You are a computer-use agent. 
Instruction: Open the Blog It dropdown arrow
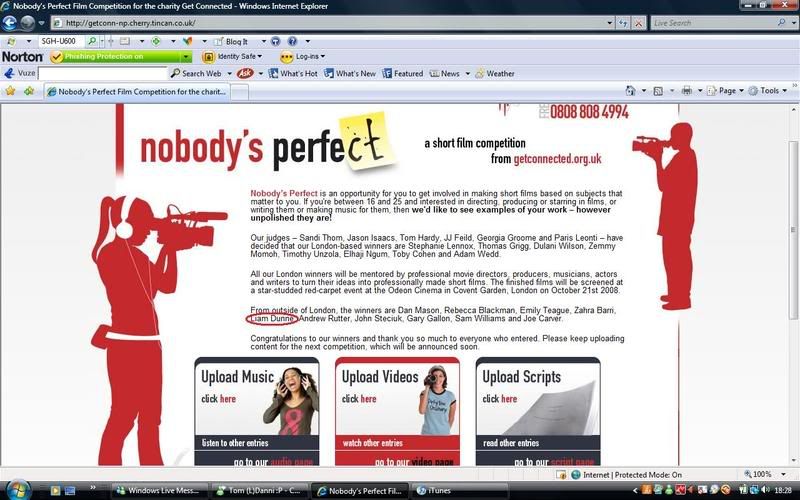[x=264, y=41]
